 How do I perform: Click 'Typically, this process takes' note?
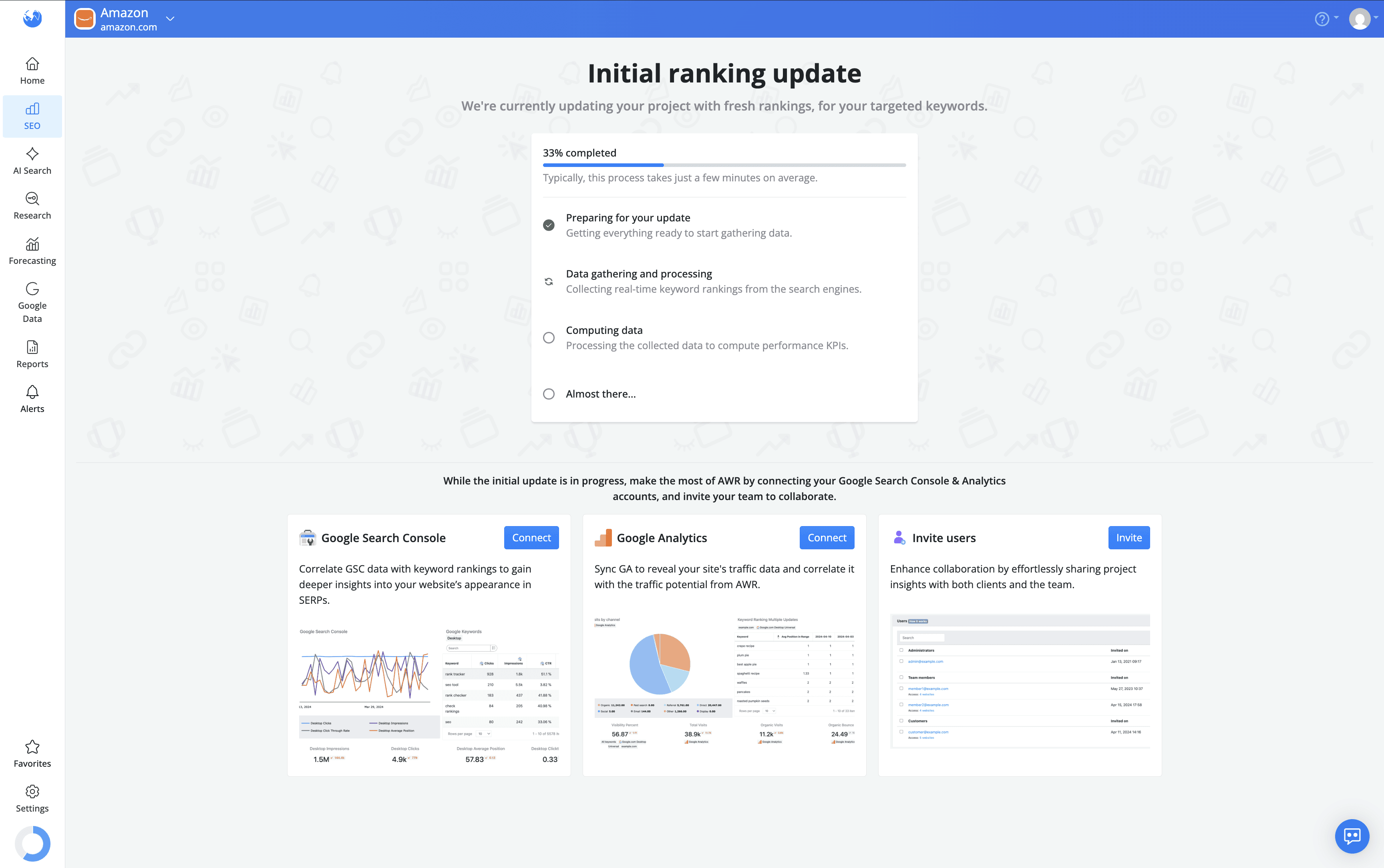[680, 178]
